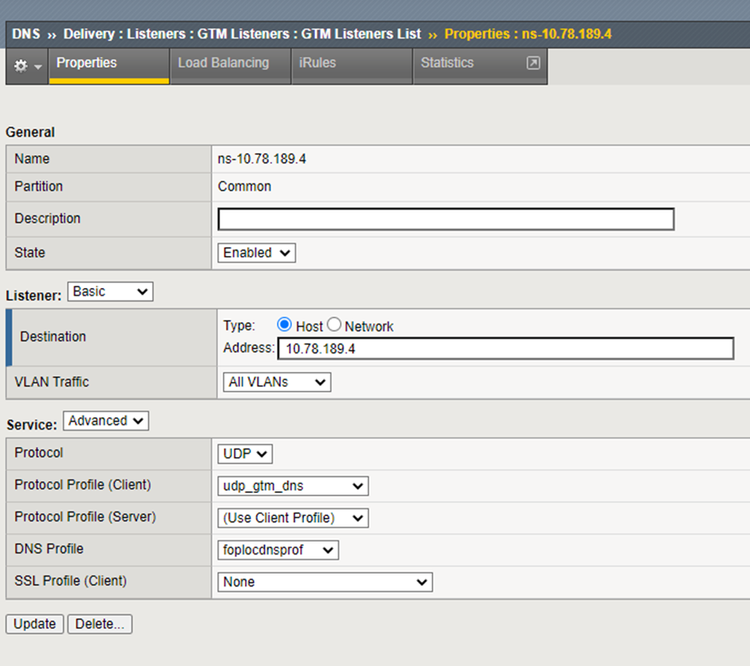Open the Statistics tab

pos(447,63)
